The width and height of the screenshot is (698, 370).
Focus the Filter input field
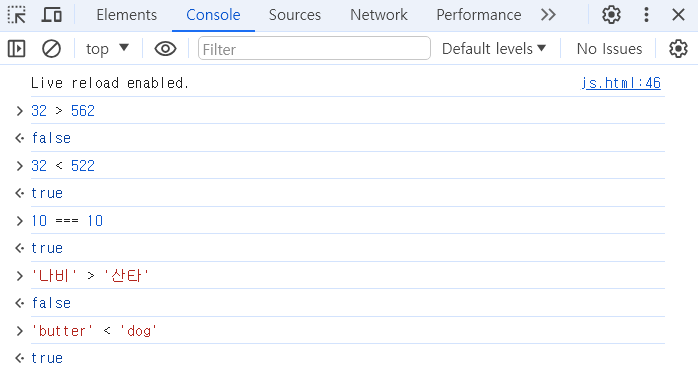pos(314,49)
